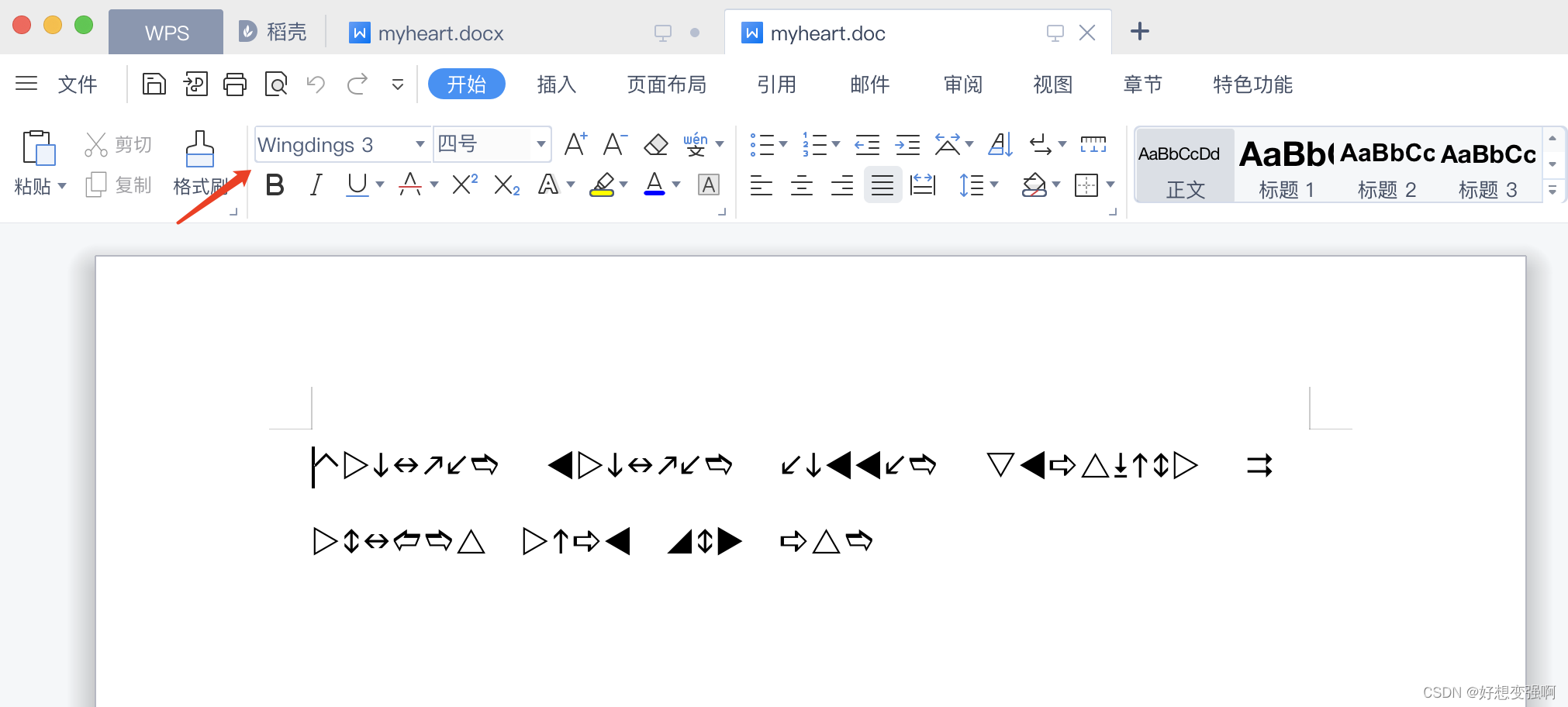Apply Subscript formatting

coord(506,185)
